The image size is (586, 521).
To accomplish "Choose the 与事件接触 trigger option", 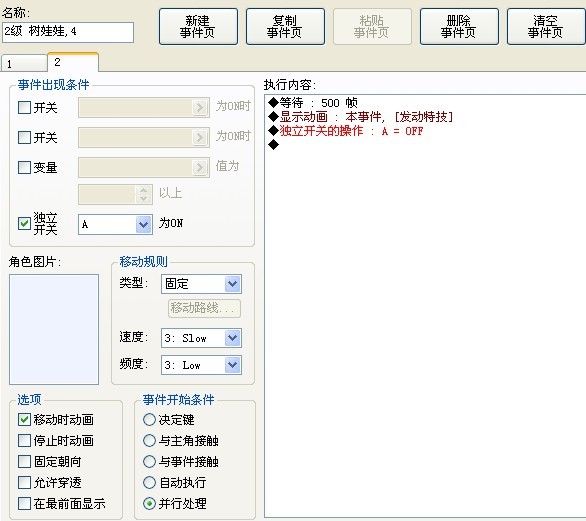I will [149, 461].
